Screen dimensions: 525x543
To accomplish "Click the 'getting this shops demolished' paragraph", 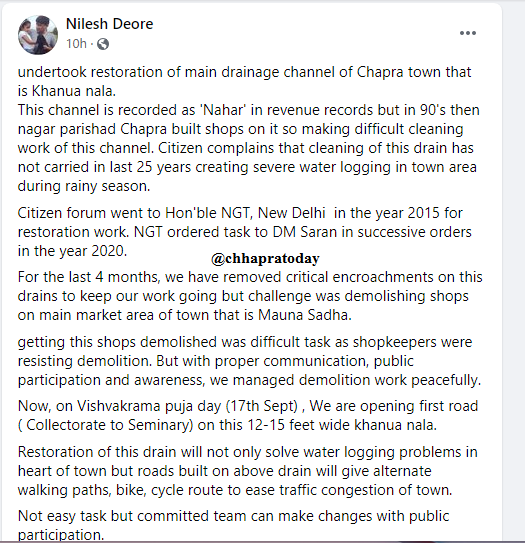I will (249, 361).
